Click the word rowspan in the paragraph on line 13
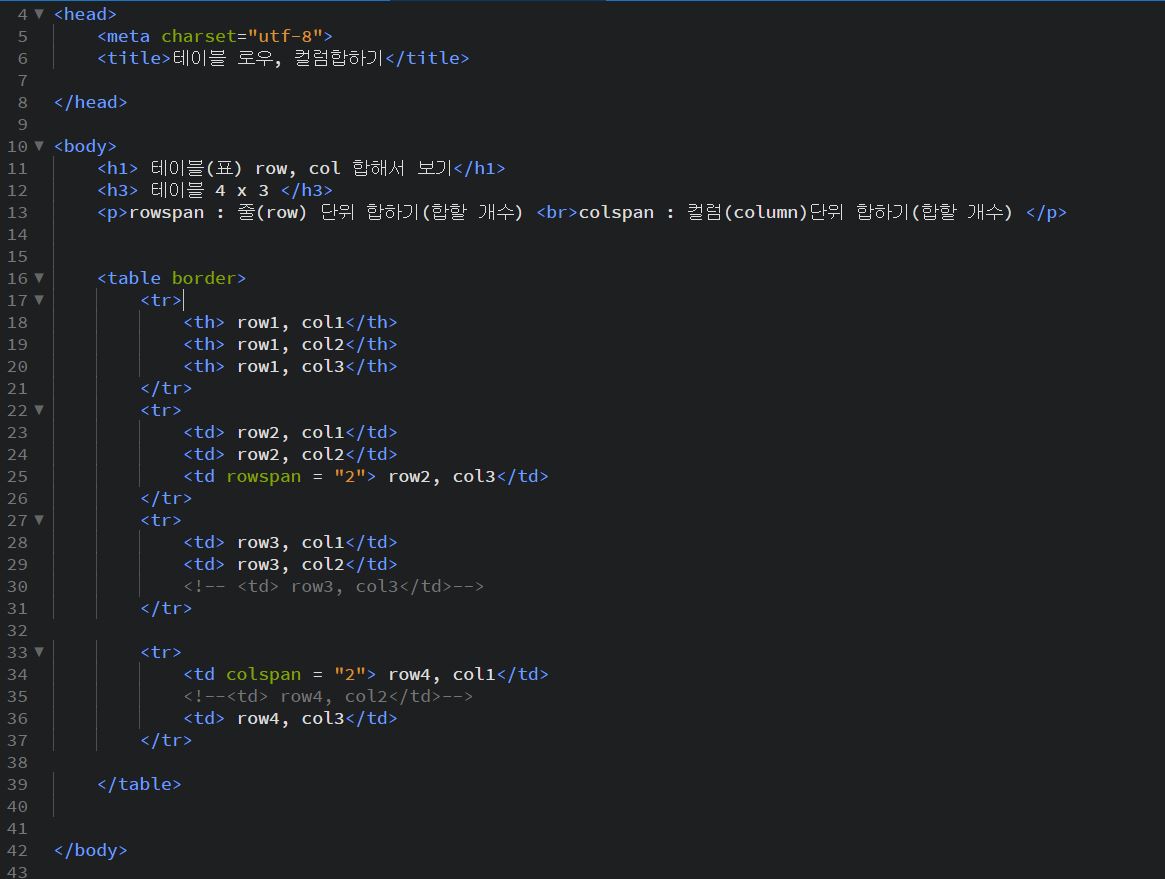The image size is (1165, 879). pos(166,213)
